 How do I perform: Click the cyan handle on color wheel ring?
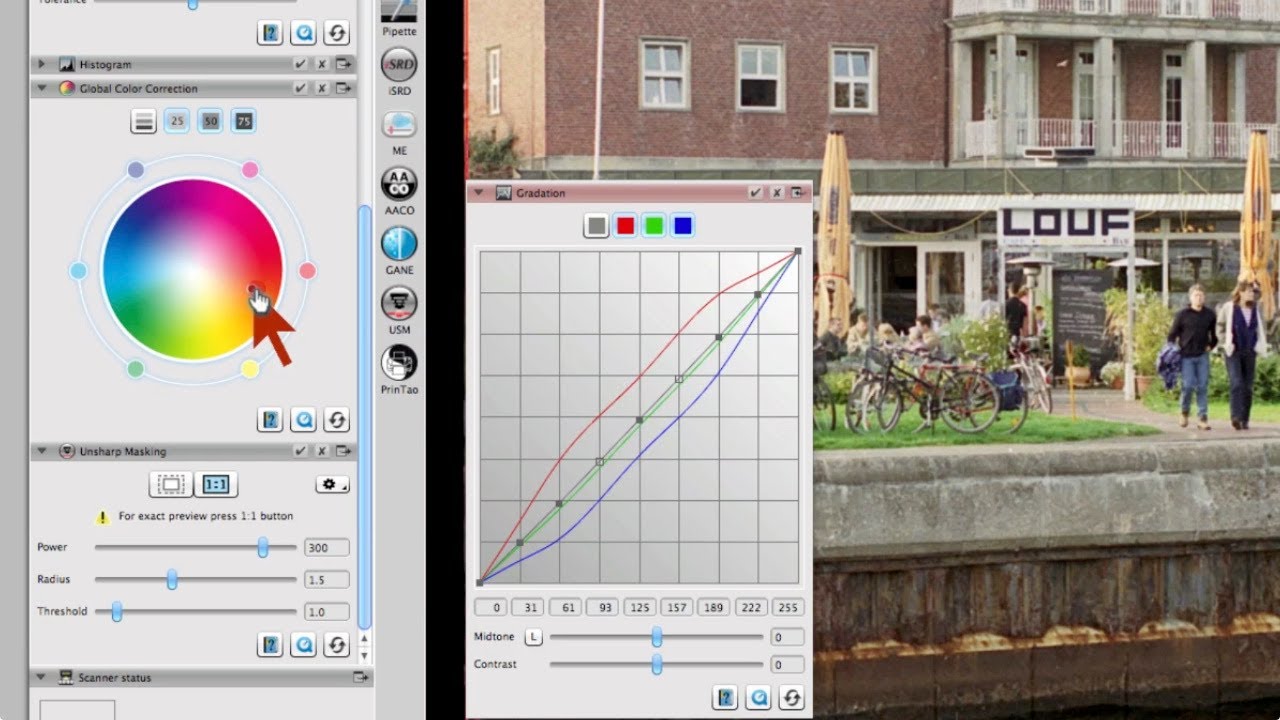coord(78,271)
